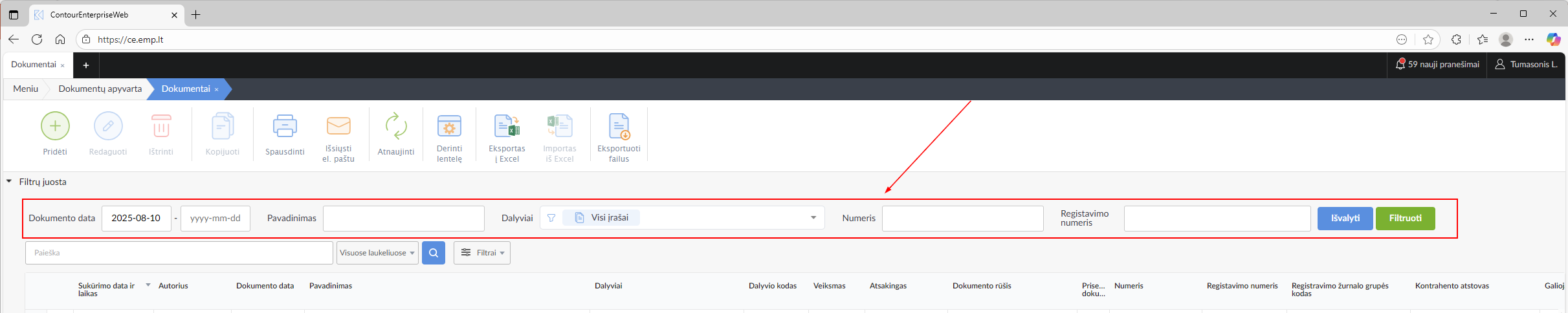Click the blue magnifier search button
This screenshot has height=313, width=1568.
[434, 253]
